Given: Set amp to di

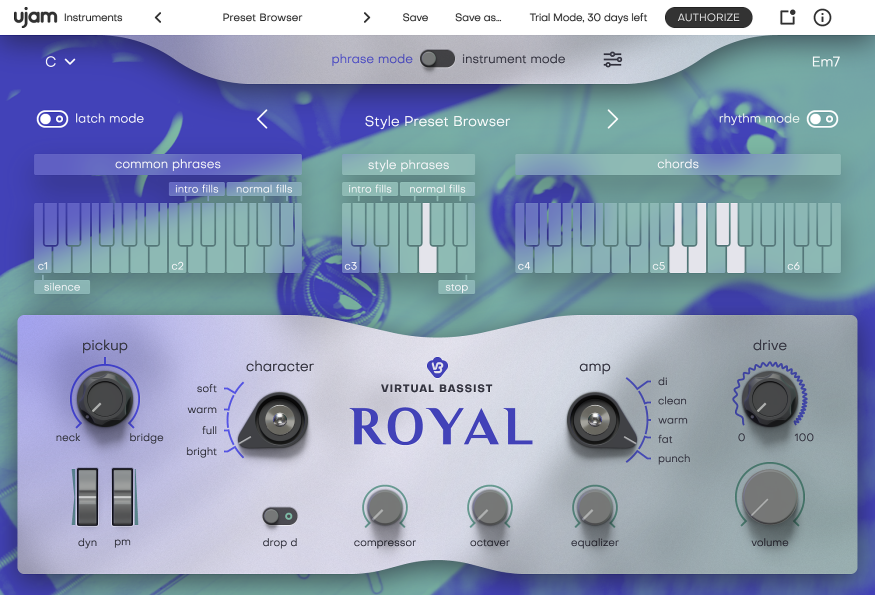Looking at the screenshot, I should point(662,381).
